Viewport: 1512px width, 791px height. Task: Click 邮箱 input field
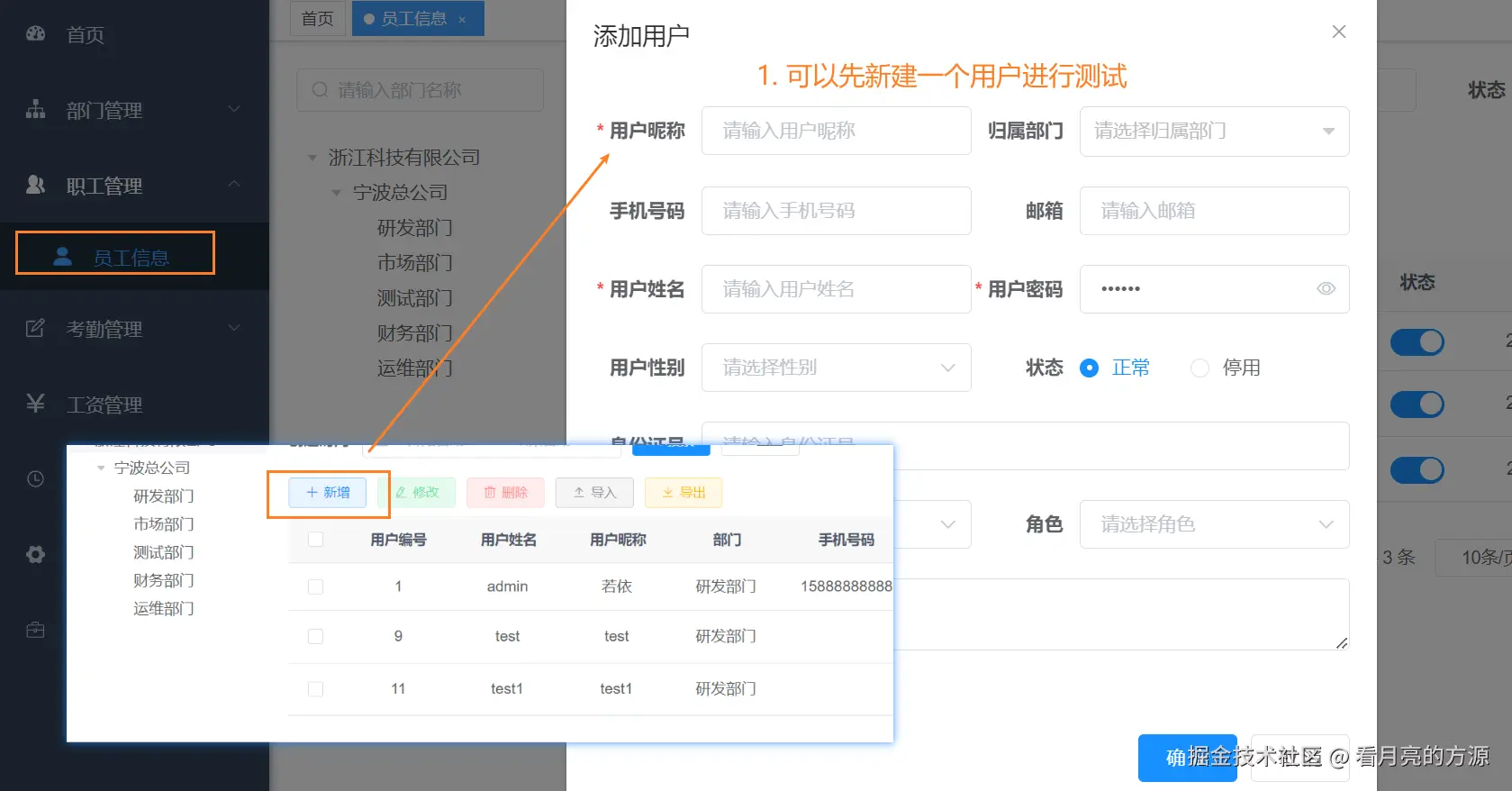pyautogui.click(x=1214, y=211)
